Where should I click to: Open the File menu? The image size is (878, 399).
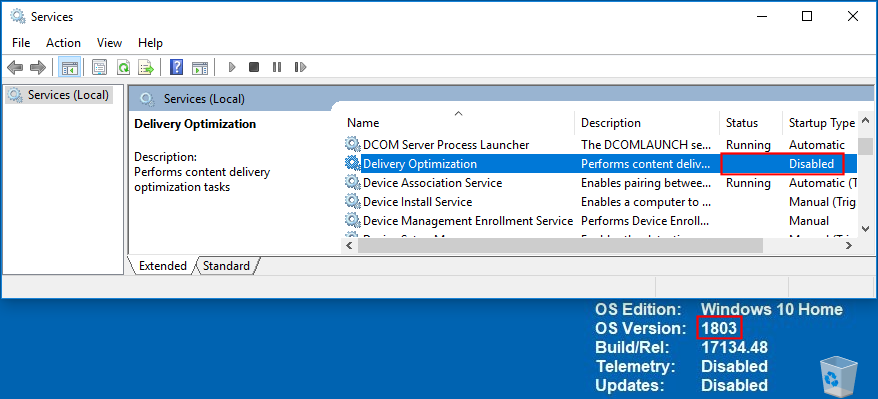(x=21, y=43)
